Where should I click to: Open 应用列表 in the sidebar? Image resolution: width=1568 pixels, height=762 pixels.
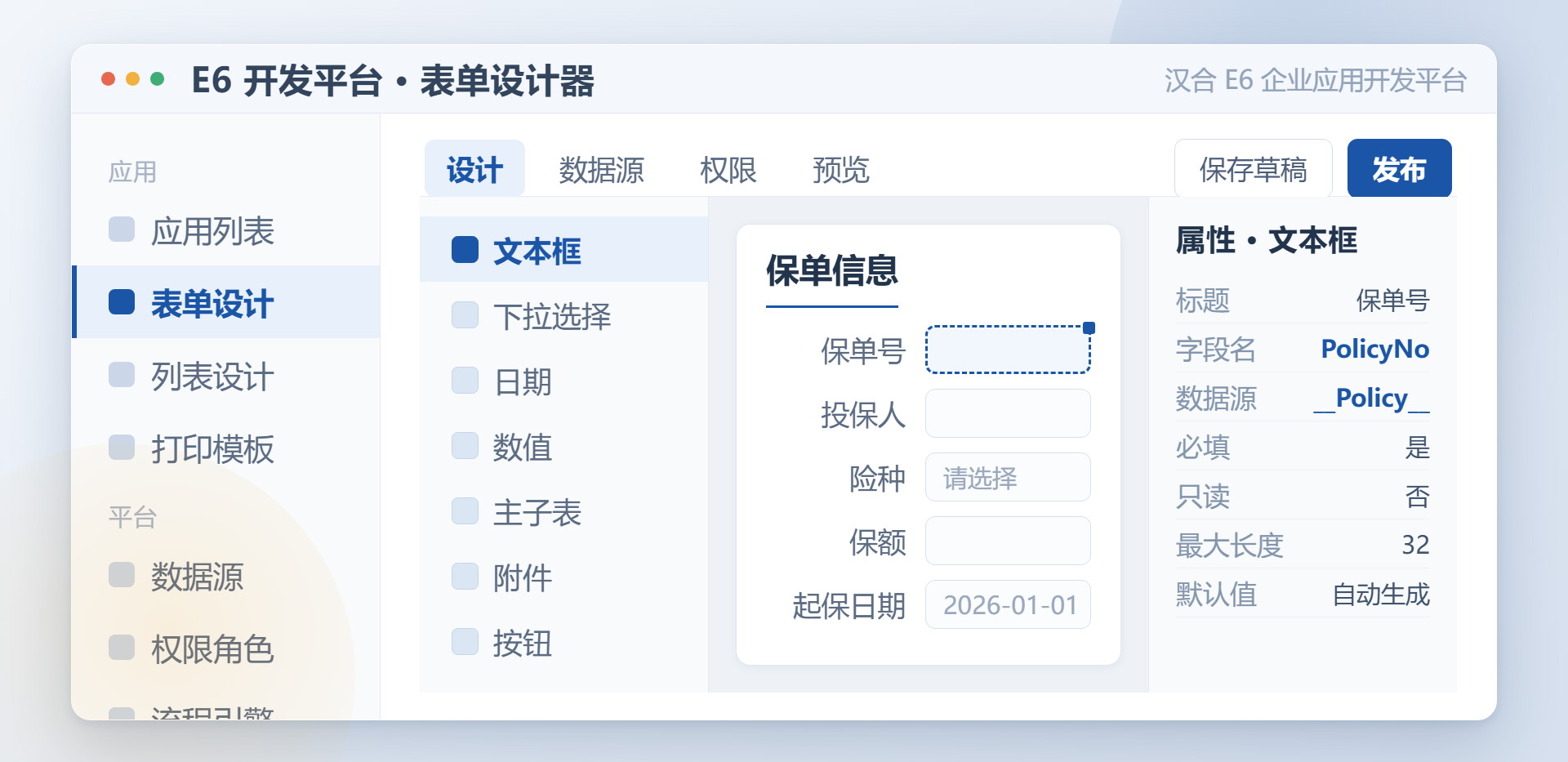coord(226,230)
